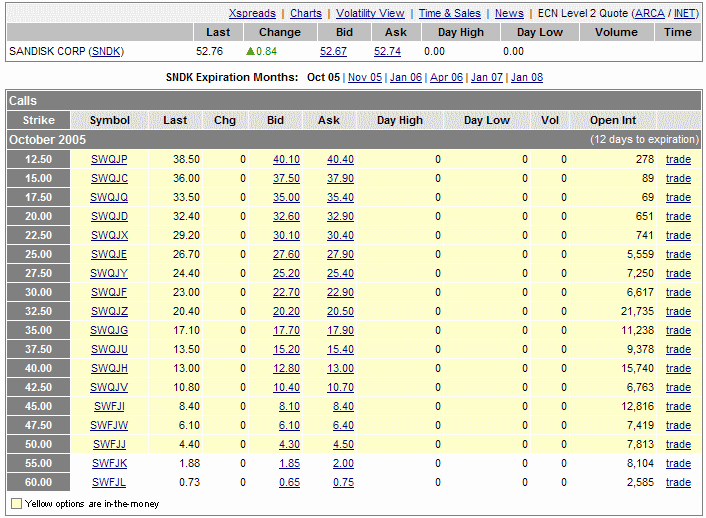Open Volatility View link
This screenshot has height=518, width=706.
[370, 14]
